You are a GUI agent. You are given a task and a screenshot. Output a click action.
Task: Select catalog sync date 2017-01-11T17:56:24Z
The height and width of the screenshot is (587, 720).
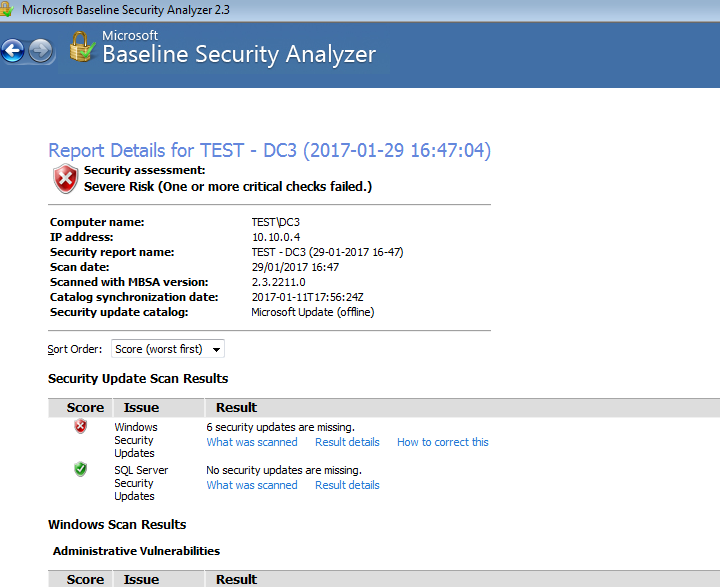tap(308, 297)
